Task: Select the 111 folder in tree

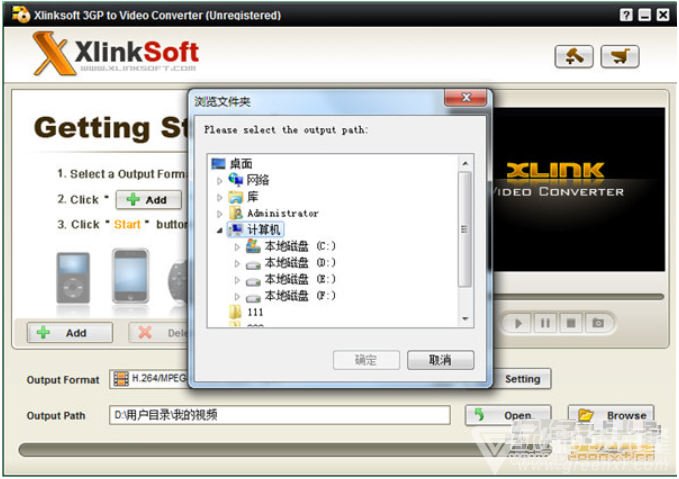Action: point(246,312)
